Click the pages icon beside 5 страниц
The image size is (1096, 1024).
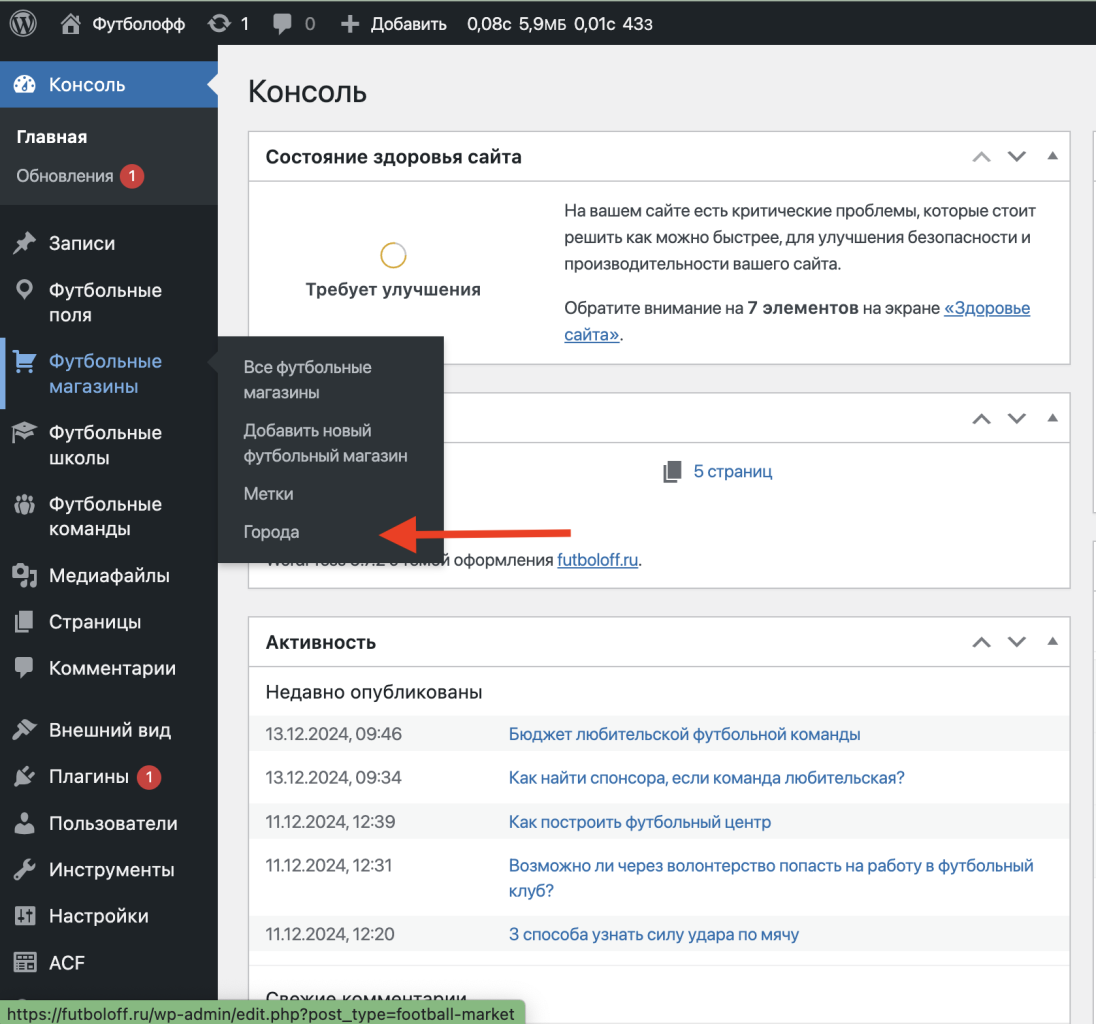point(672,472)
